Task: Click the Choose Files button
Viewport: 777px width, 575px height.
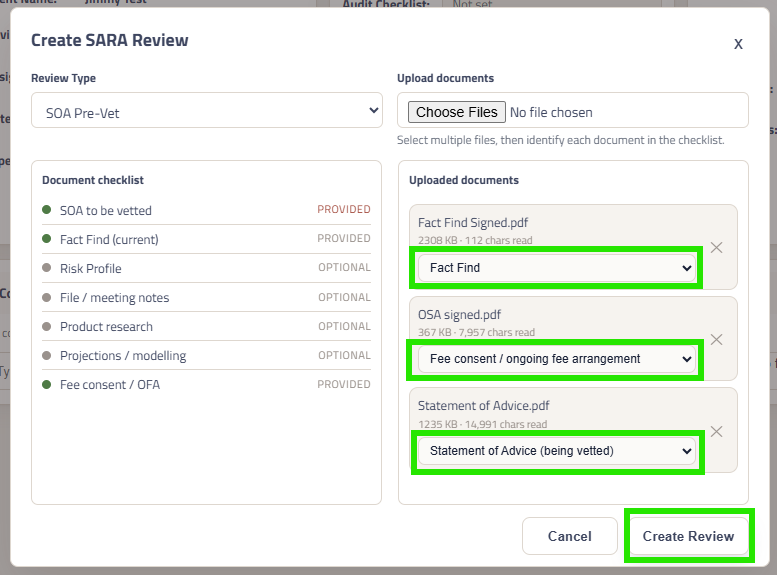Action: pyautogui.click(x=456, y=112)
